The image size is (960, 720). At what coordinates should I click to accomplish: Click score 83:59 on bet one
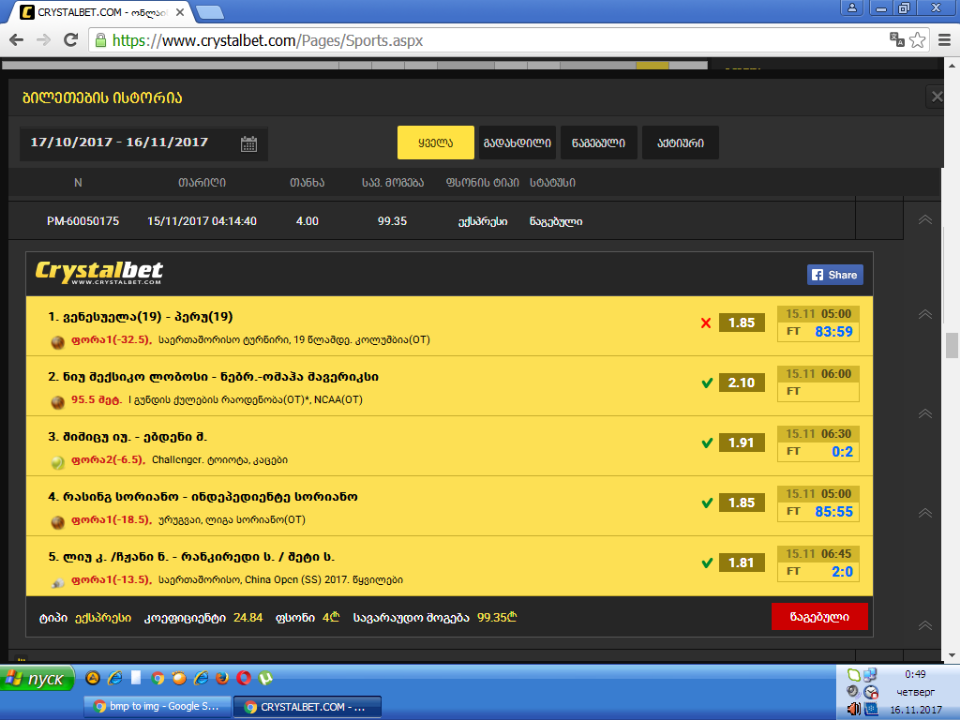[833, 331]
